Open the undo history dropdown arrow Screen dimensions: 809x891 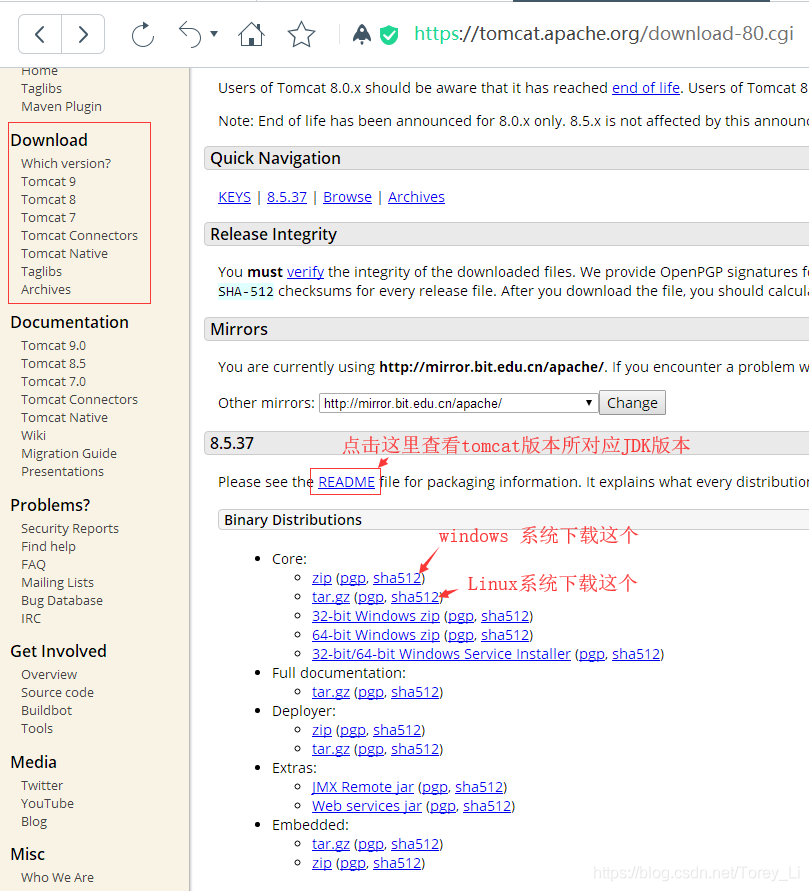coord(214,34)
